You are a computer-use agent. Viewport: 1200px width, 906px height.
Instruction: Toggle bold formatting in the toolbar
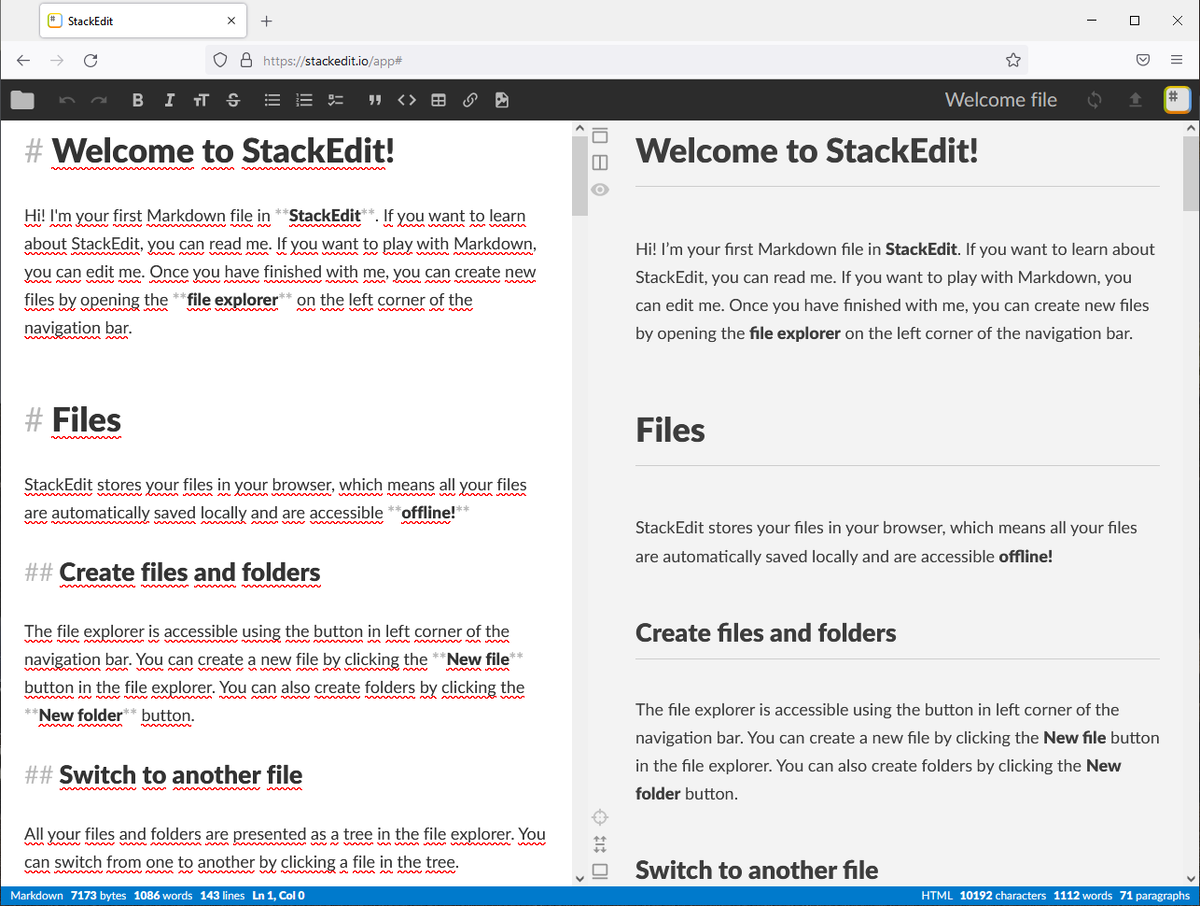[137, 99]
